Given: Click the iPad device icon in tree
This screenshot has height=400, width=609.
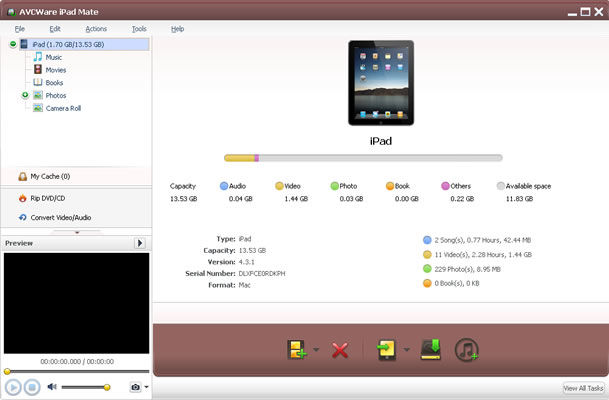Looking at the screenshot, I should pos(24,44).
